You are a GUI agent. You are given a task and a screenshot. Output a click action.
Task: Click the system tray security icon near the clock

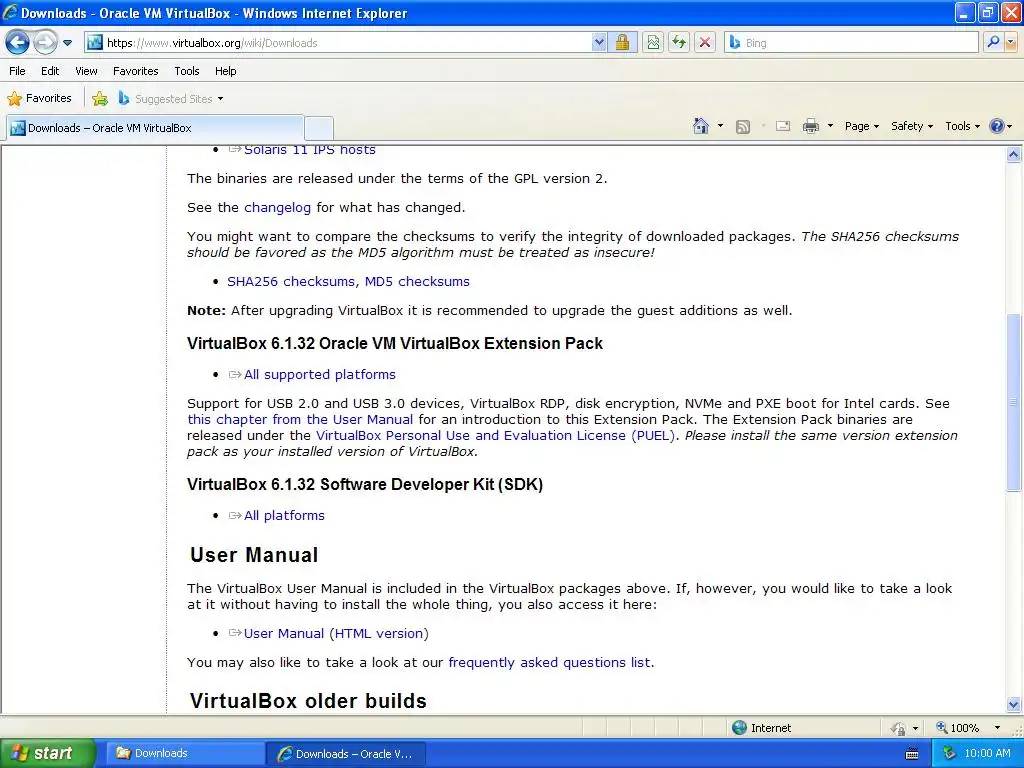949,753
